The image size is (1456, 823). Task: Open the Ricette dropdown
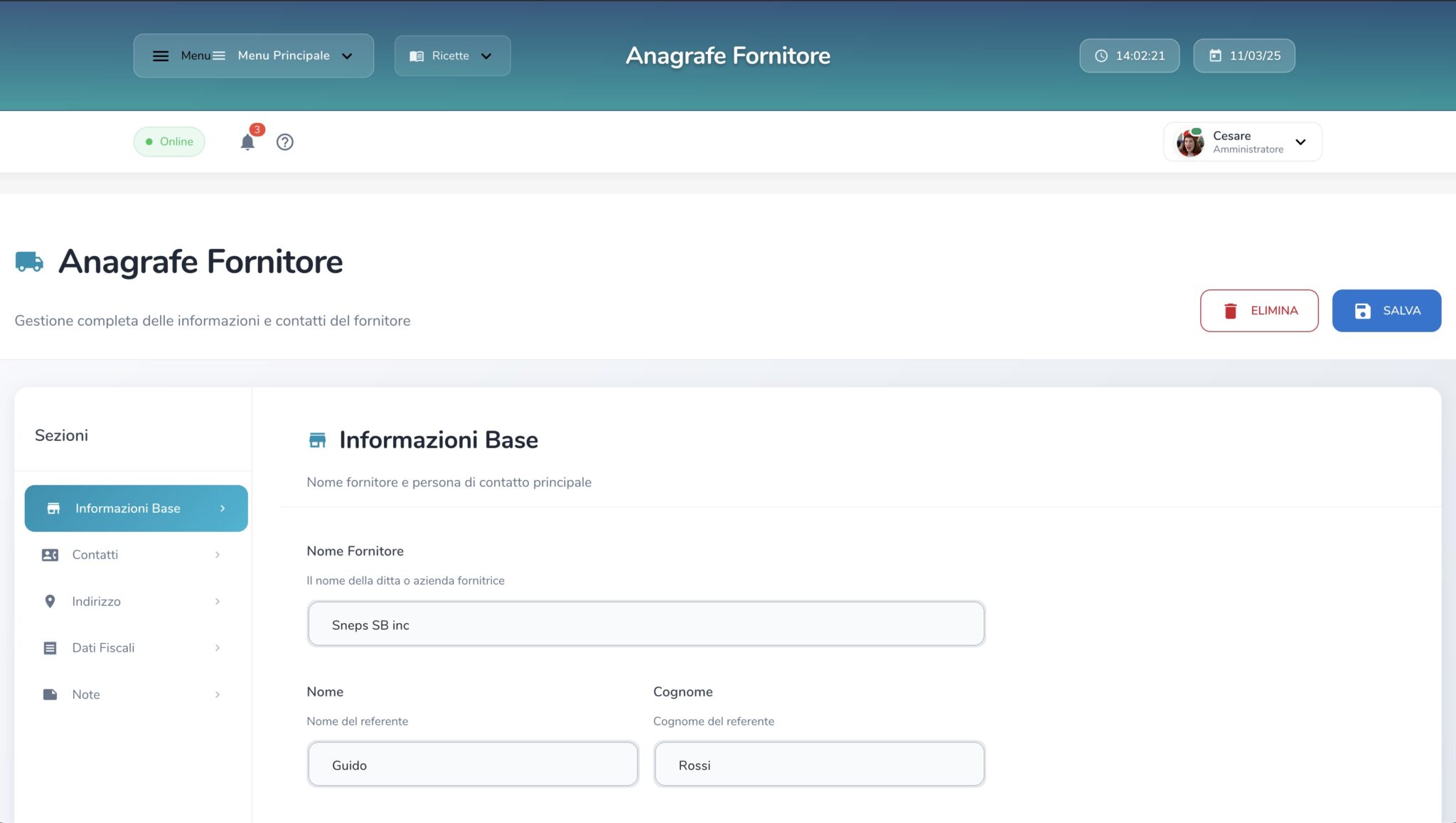pyautogui.click(x=451, y=55)
